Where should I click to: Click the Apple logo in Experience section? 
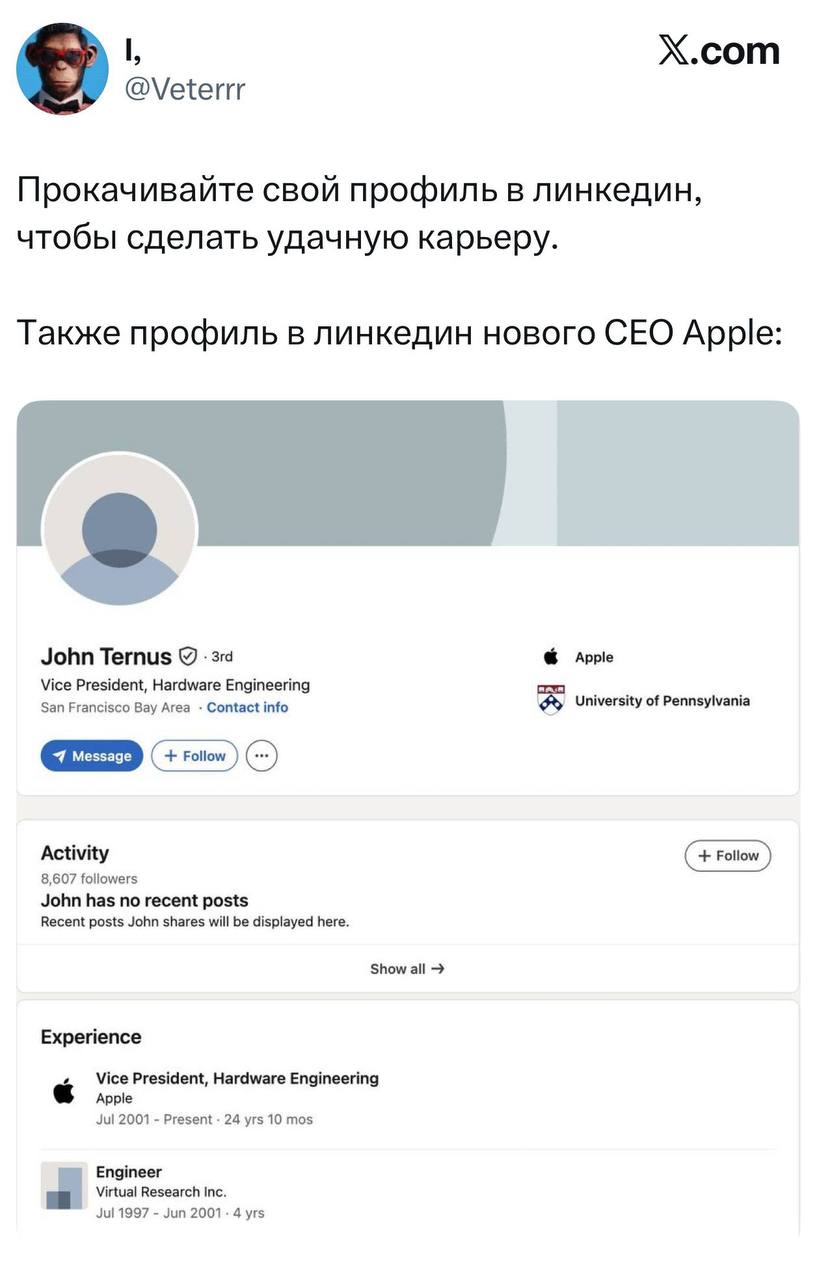(x=63, y=1090)
